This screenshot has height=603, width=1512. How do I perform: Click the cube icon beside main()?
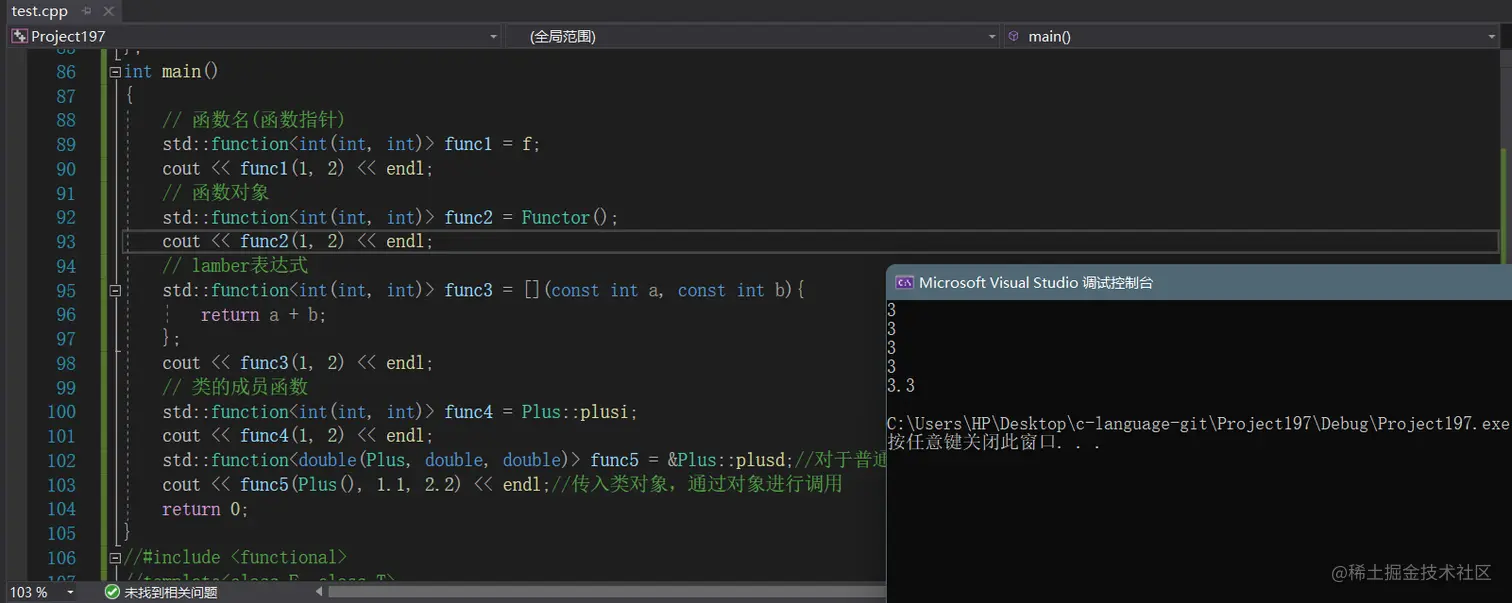point(1014,36)
